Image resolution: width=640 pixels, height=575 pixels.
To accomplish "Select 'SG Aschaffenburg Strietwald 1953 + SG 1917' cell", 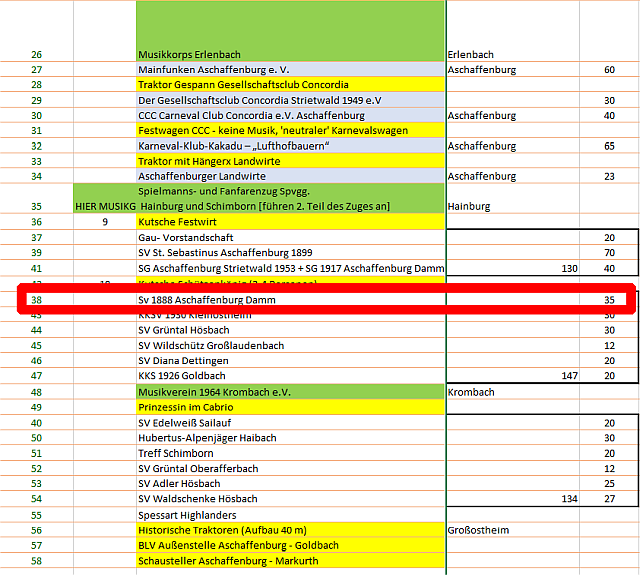I will coord(290,268).
